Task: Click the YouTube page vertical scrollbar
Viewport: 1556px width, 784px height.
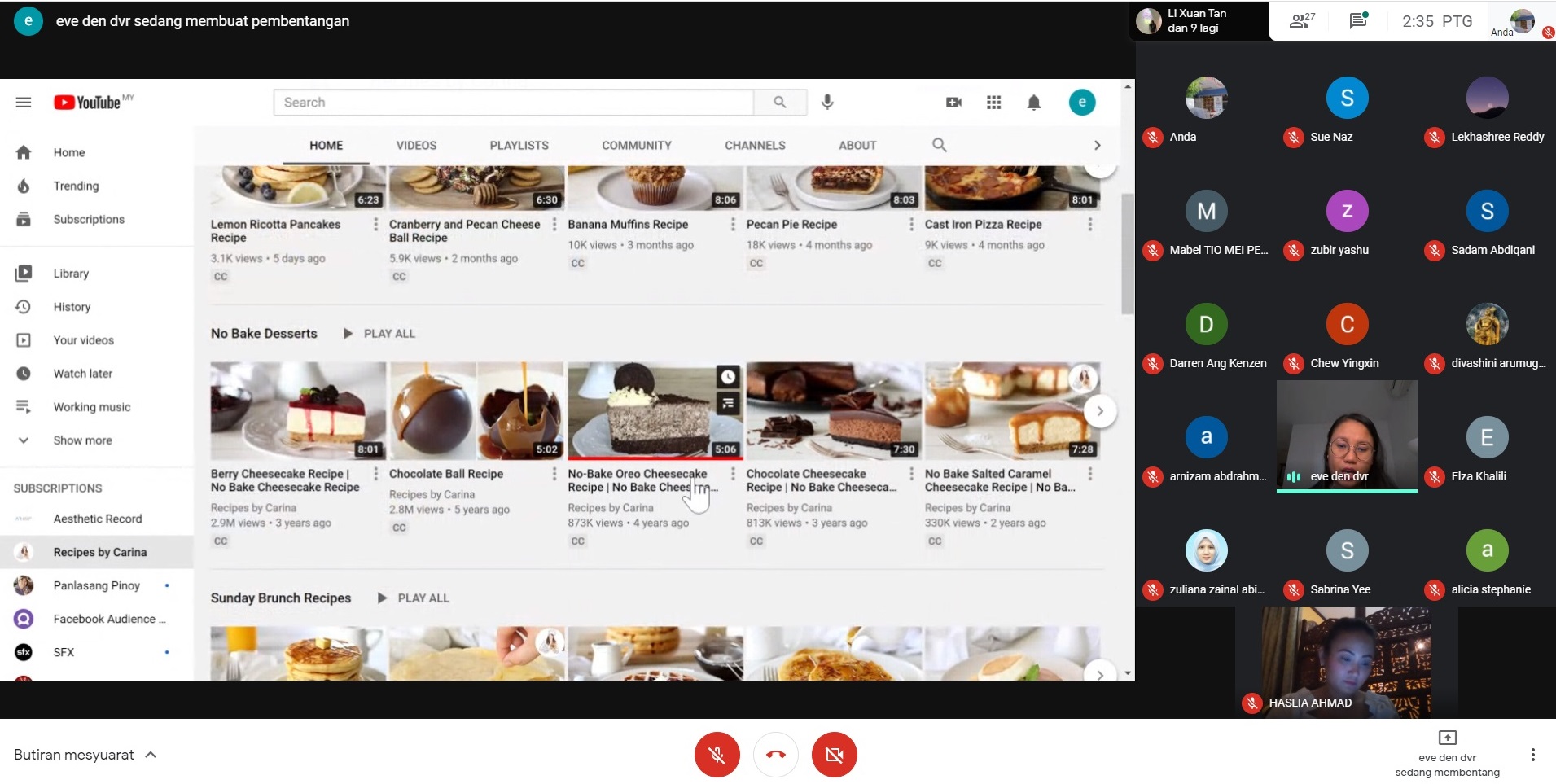Action: pyautogui.click(x=1128, y=253)
